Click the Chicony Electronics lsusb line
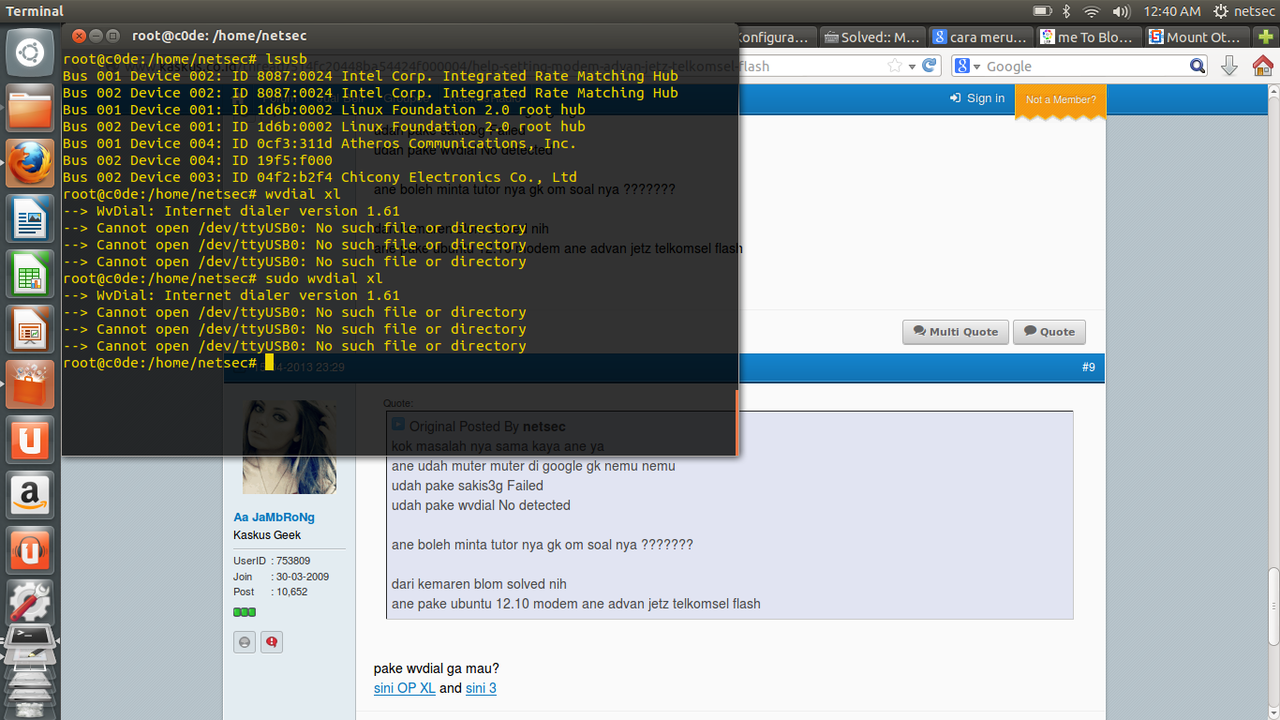1280x720 pixels. 320,177
